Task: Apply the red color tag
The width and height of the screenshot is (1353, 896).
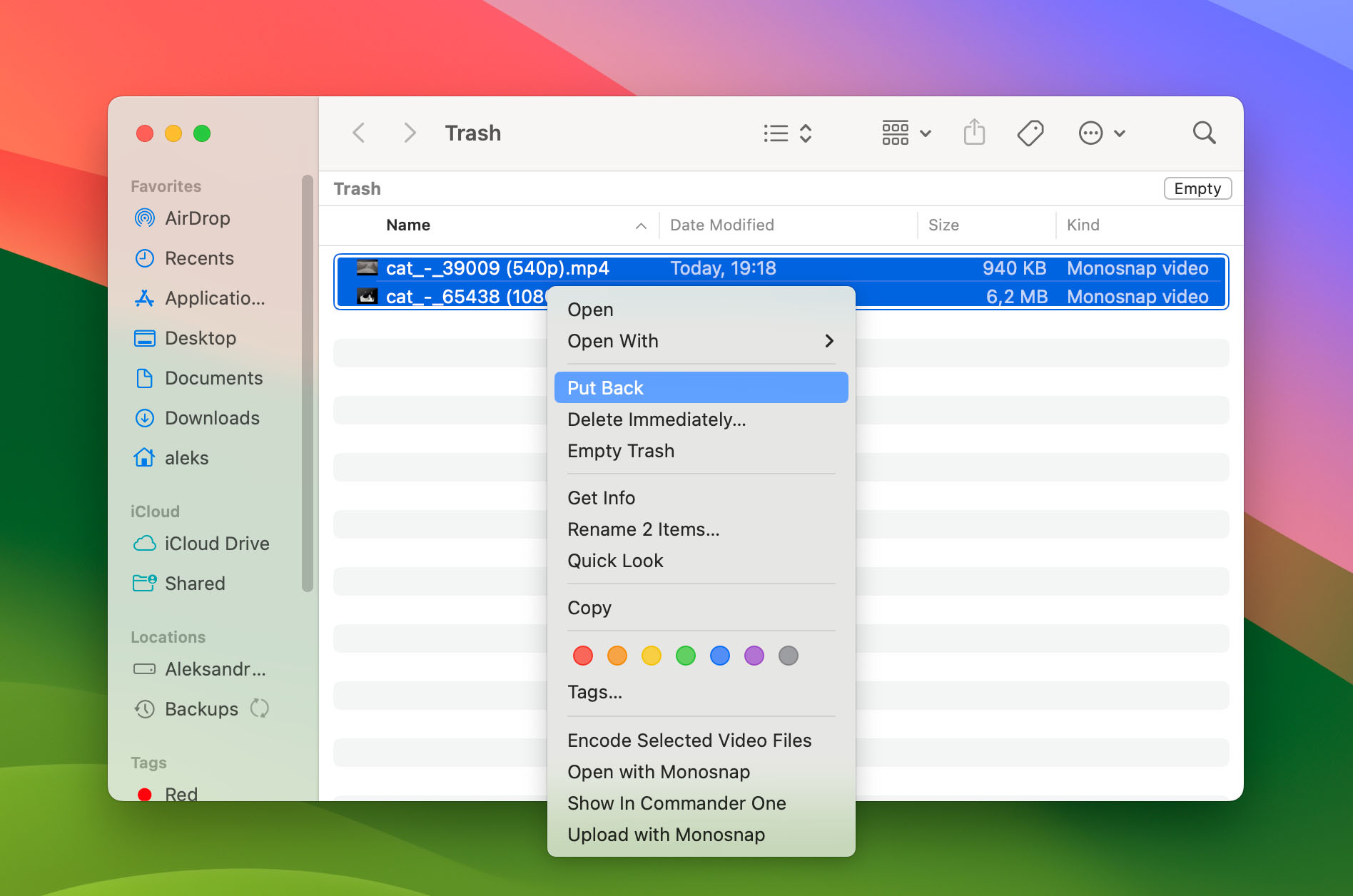Action: coord(583,656)
